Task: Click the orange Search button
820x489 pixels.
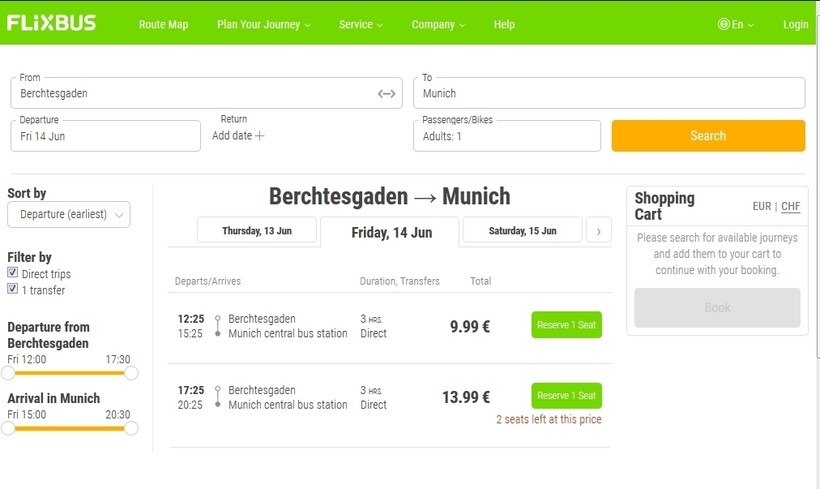Action: (708, 136)
